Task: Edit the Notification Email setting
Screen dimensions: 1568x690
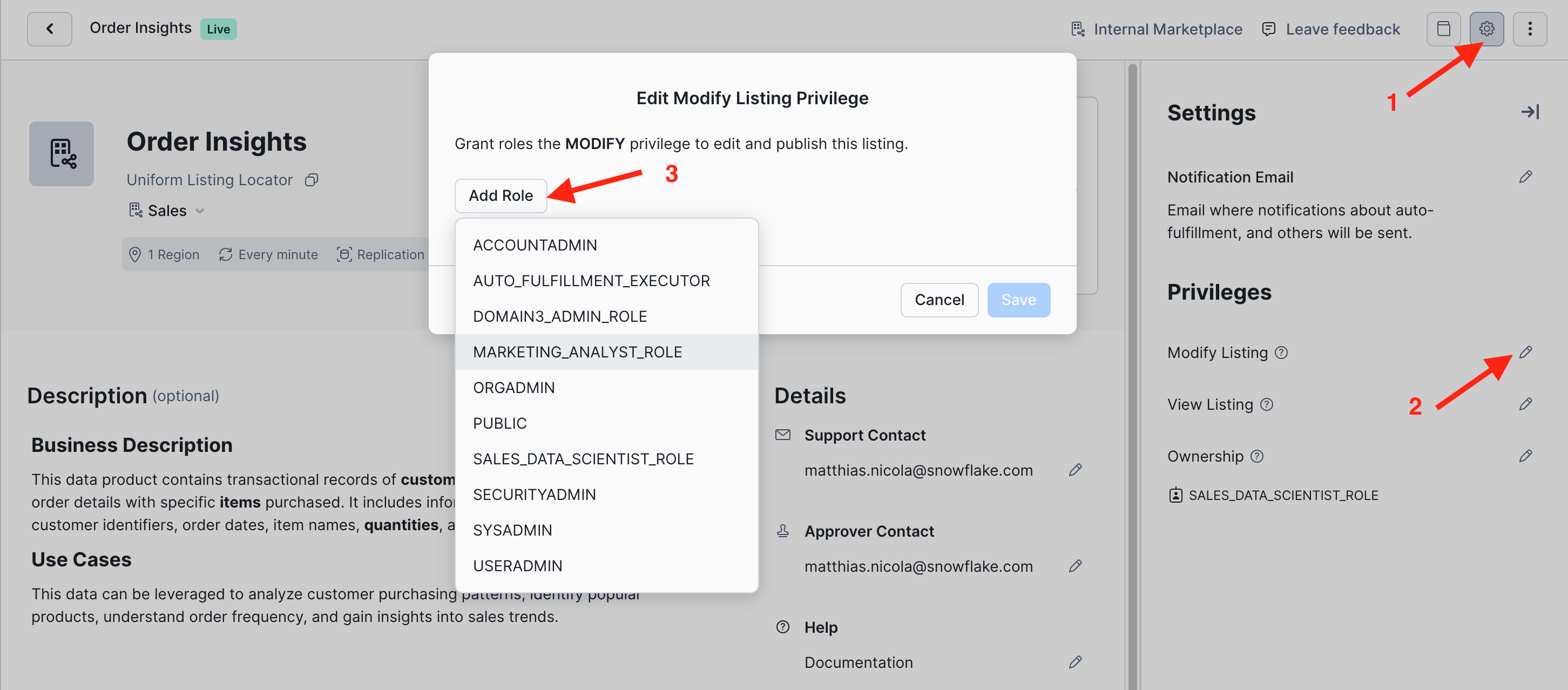Action: point(1525,177)
